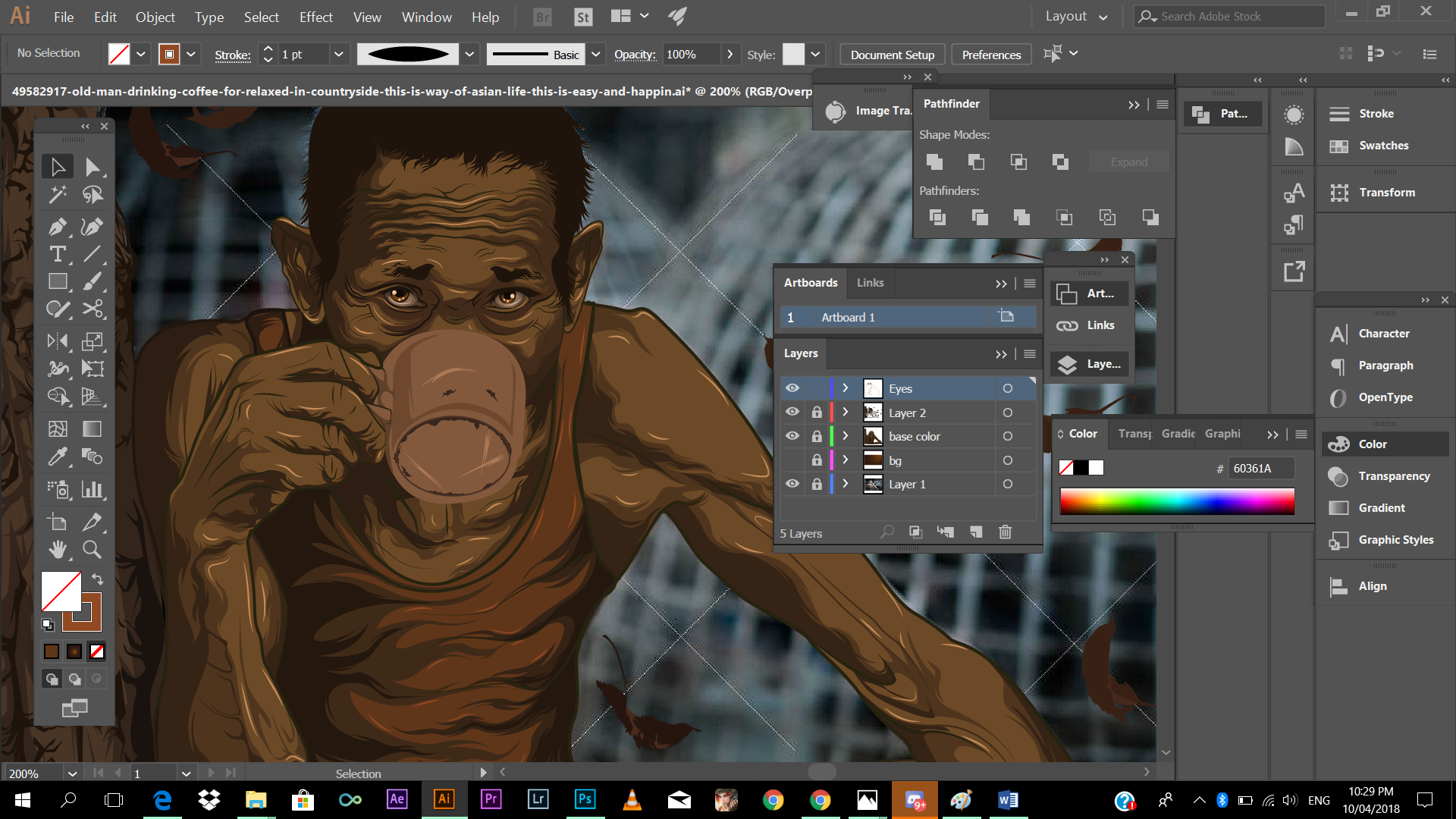The width and height of the screenshot is (1456, 819).
Task: Unlock the base color layer
Action: pos(817,437)
